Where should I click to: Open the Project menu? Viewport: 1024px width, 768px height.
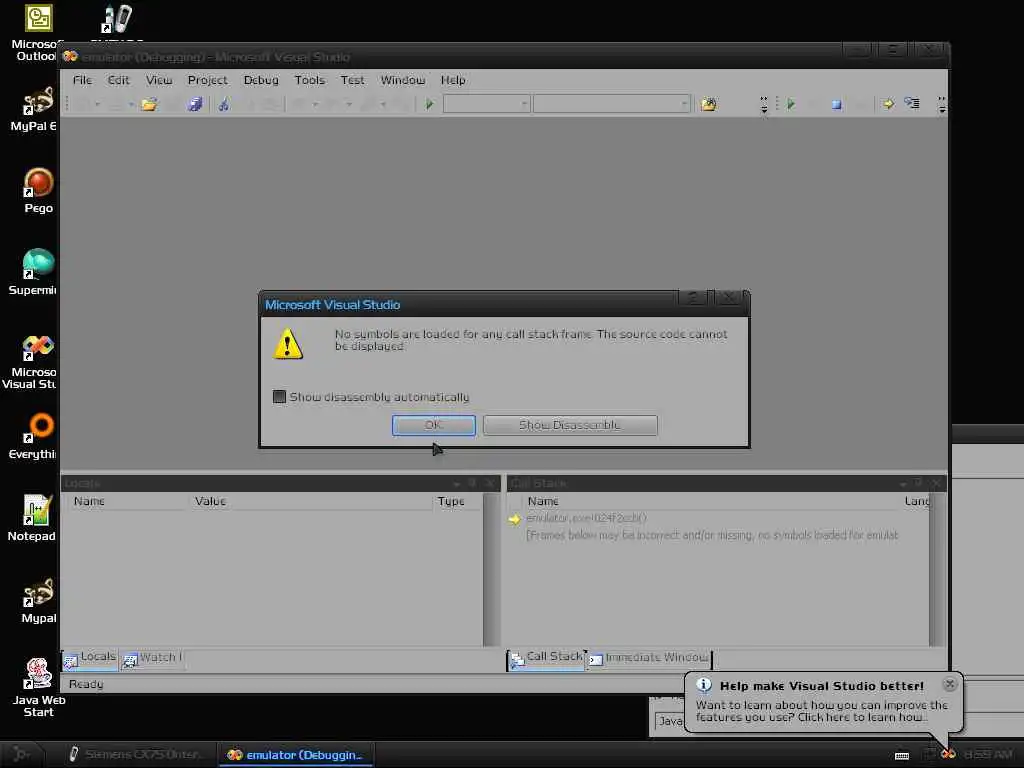click(x=208, y=80)
